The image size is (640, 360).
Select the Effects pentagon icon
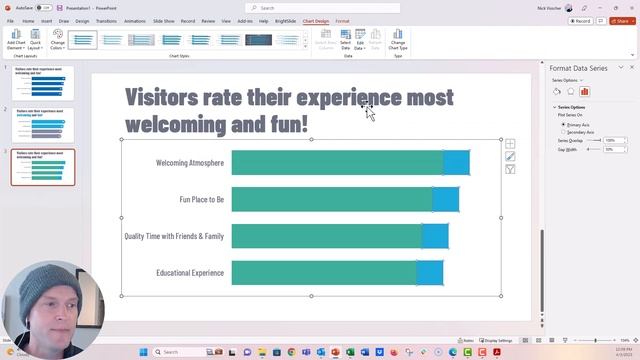(571, 92)
